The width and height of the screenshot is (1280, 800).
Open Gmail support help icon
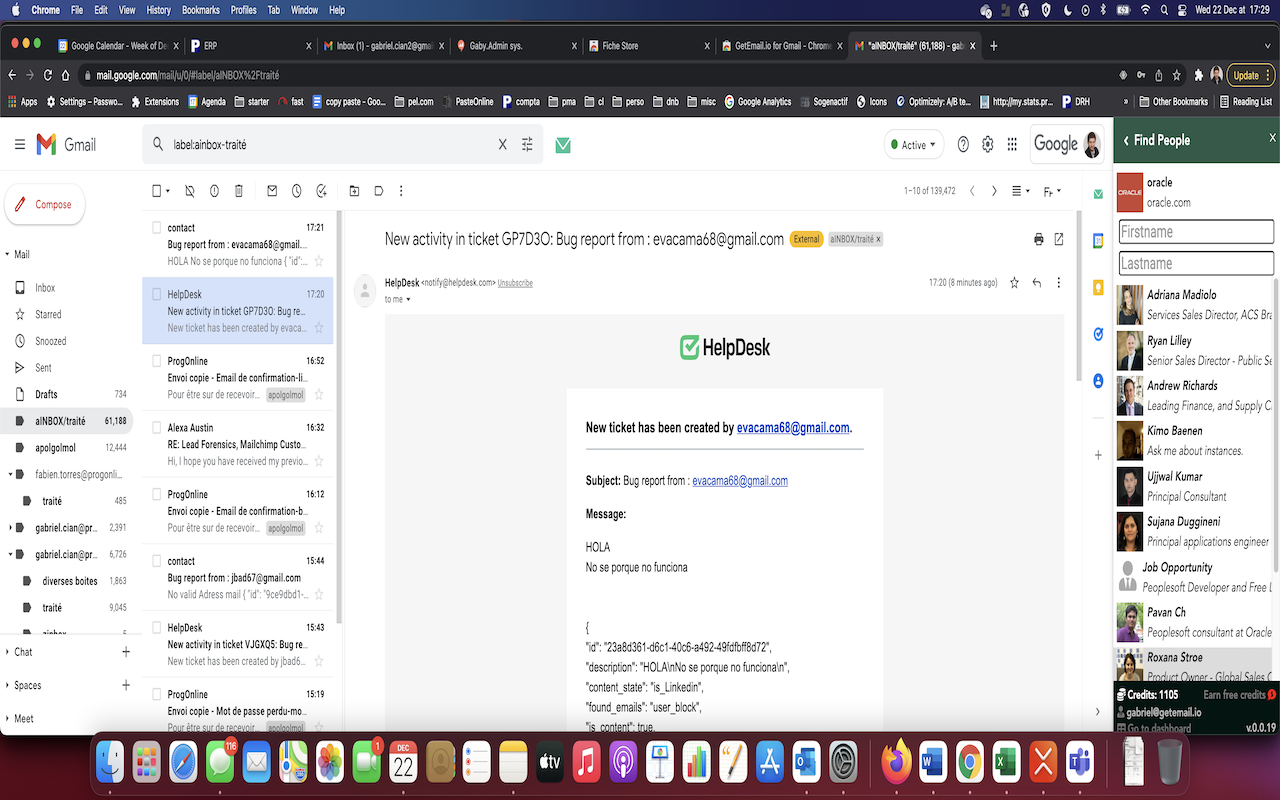click(x=963, y=145)
